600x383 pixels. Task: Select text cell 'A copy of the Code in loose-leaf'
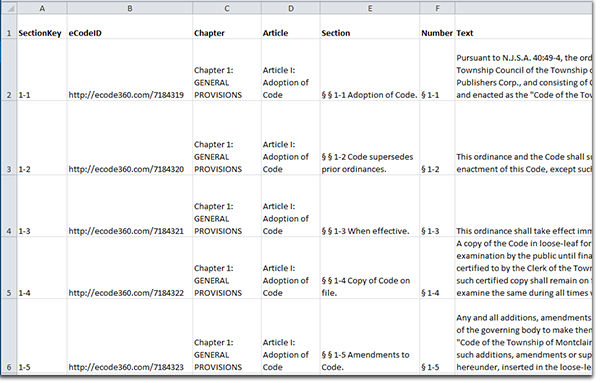point(523,268)
